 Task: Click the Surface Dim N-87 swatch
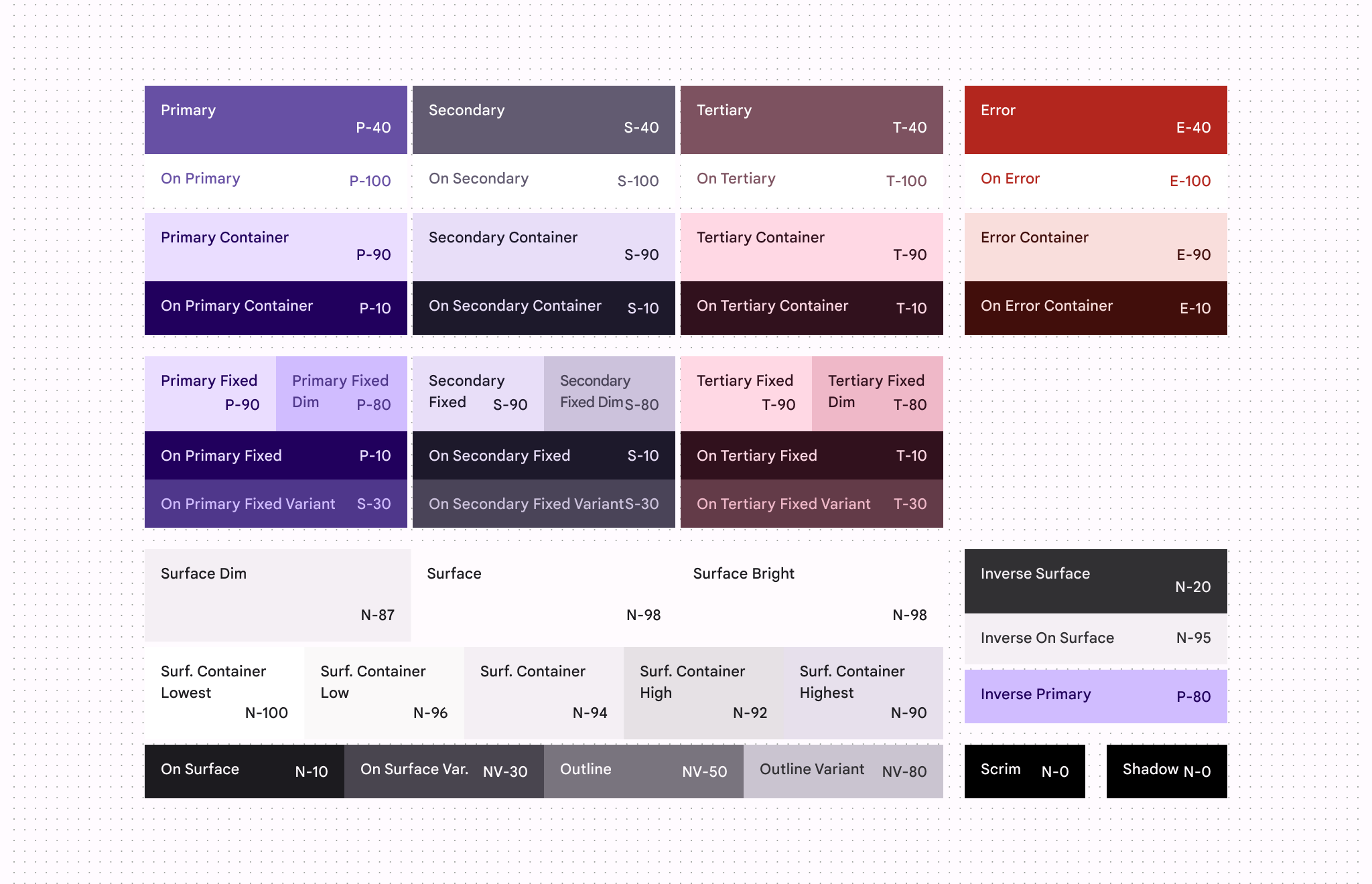coord(277,595)
